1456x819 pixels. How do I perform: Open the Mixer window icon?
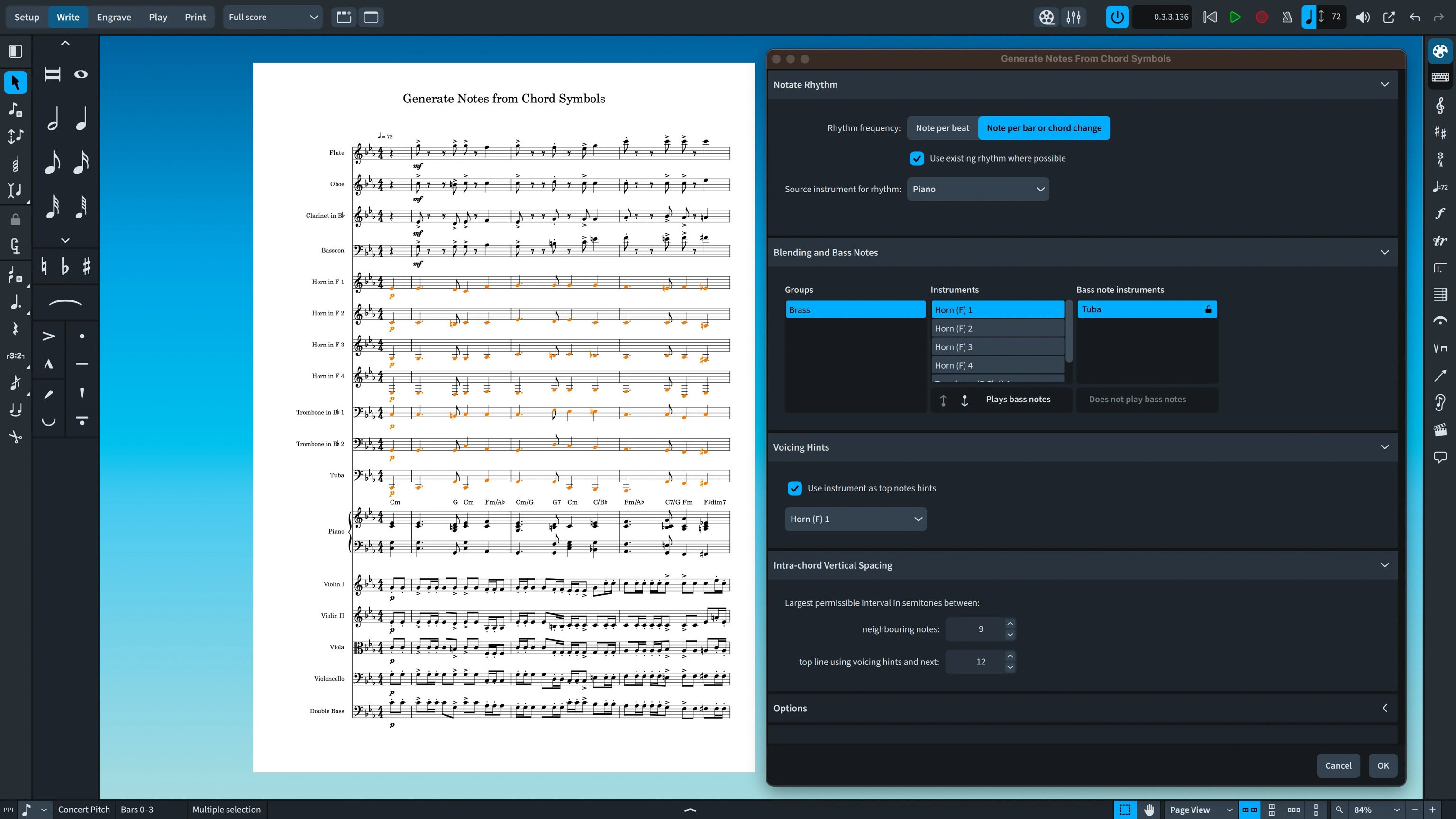(x=1074, y=17)
